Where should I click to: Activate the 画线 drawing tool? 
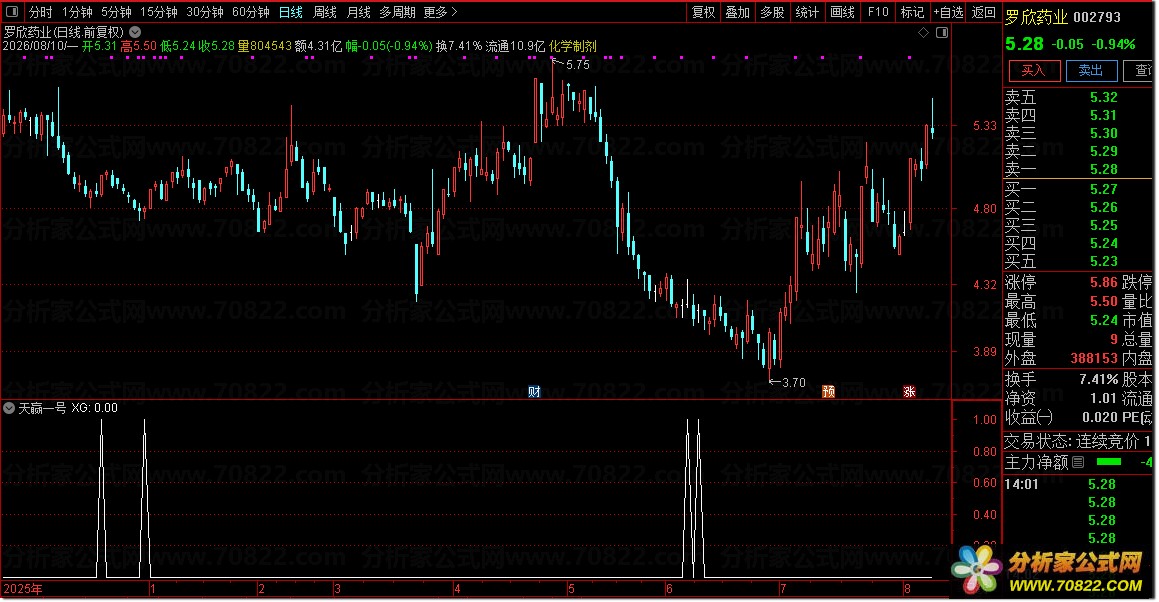843,12
